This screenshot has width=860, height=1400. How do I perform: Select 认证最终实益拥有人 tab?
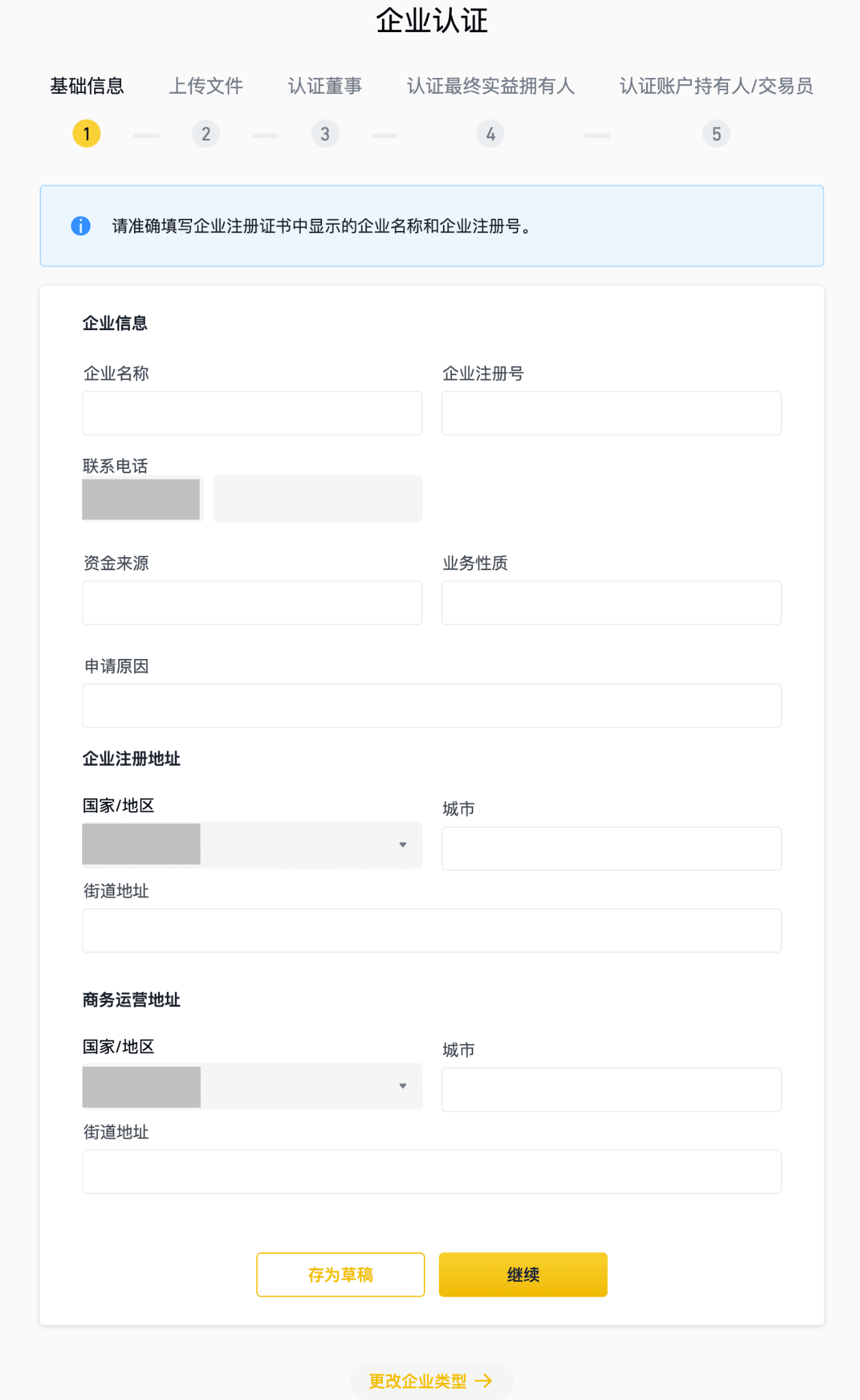tap(490, 86)
